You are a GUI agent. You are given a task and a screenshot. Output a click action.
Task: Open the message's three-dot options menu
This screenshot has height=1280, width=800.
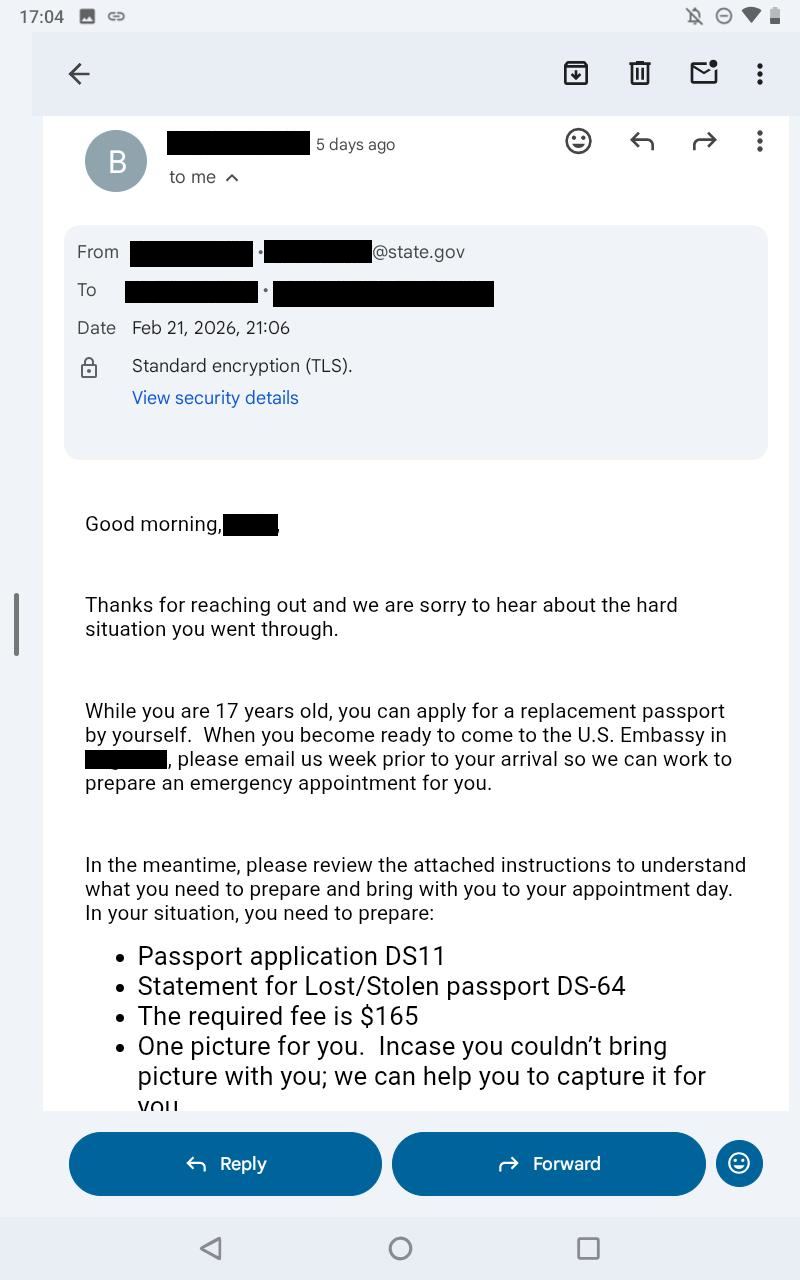pos(760,141)
